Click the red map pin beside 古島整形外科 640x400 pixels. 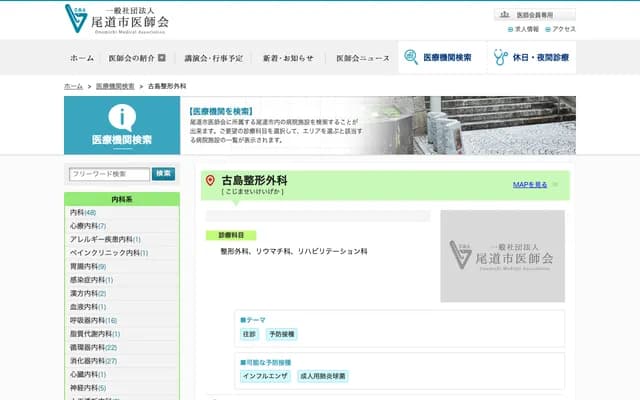(x=210, y=181)
